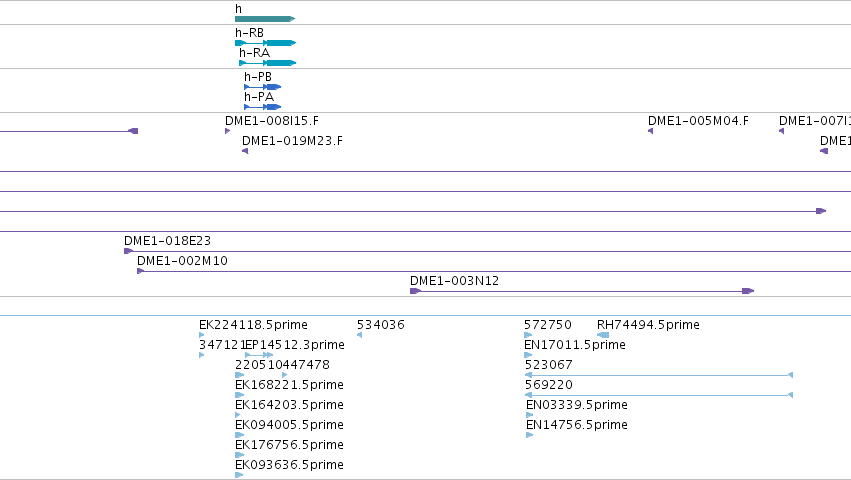This screenshot has height=480, width=851.
Task: Select the 572750 EST marker
Action: point(528,335)
